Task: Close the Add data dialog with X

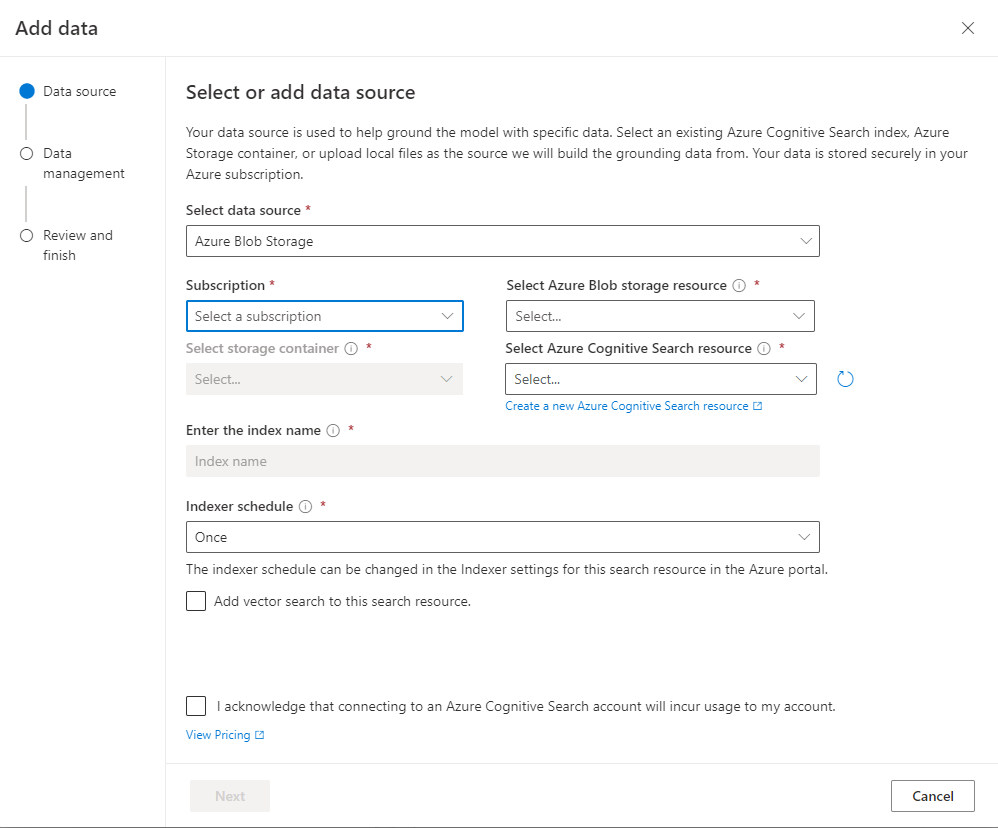Action: point(967,28)
